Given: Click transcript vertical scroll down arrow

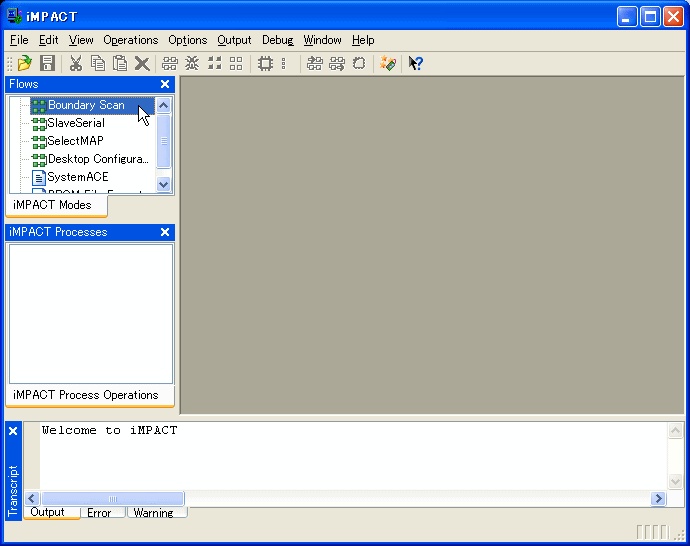Looking at the screenshot, I should pos(675,481).
